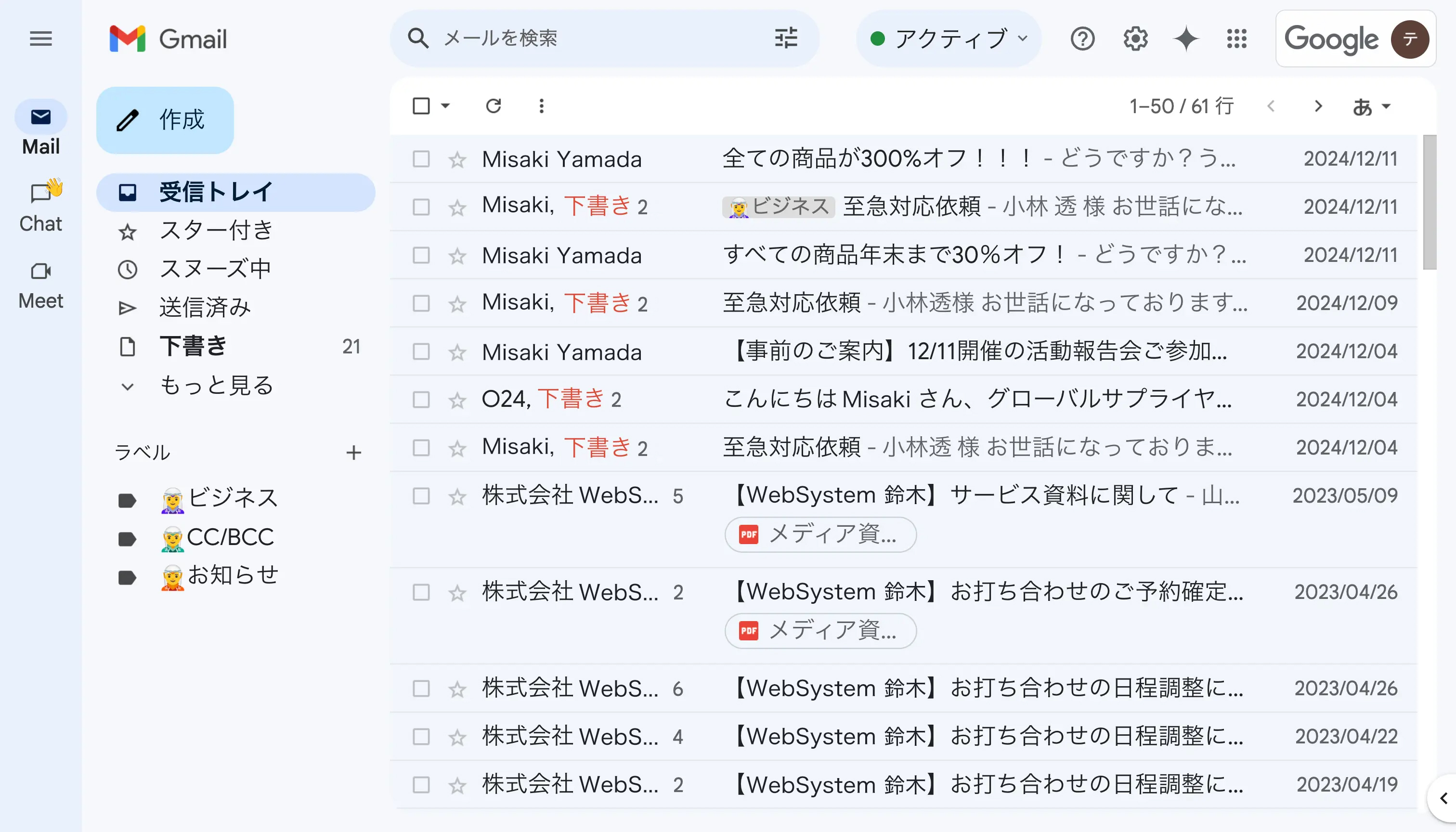
Task: Expand もっと見る in the sidebar
Action: pyautogui.click(x=216, y=386)
